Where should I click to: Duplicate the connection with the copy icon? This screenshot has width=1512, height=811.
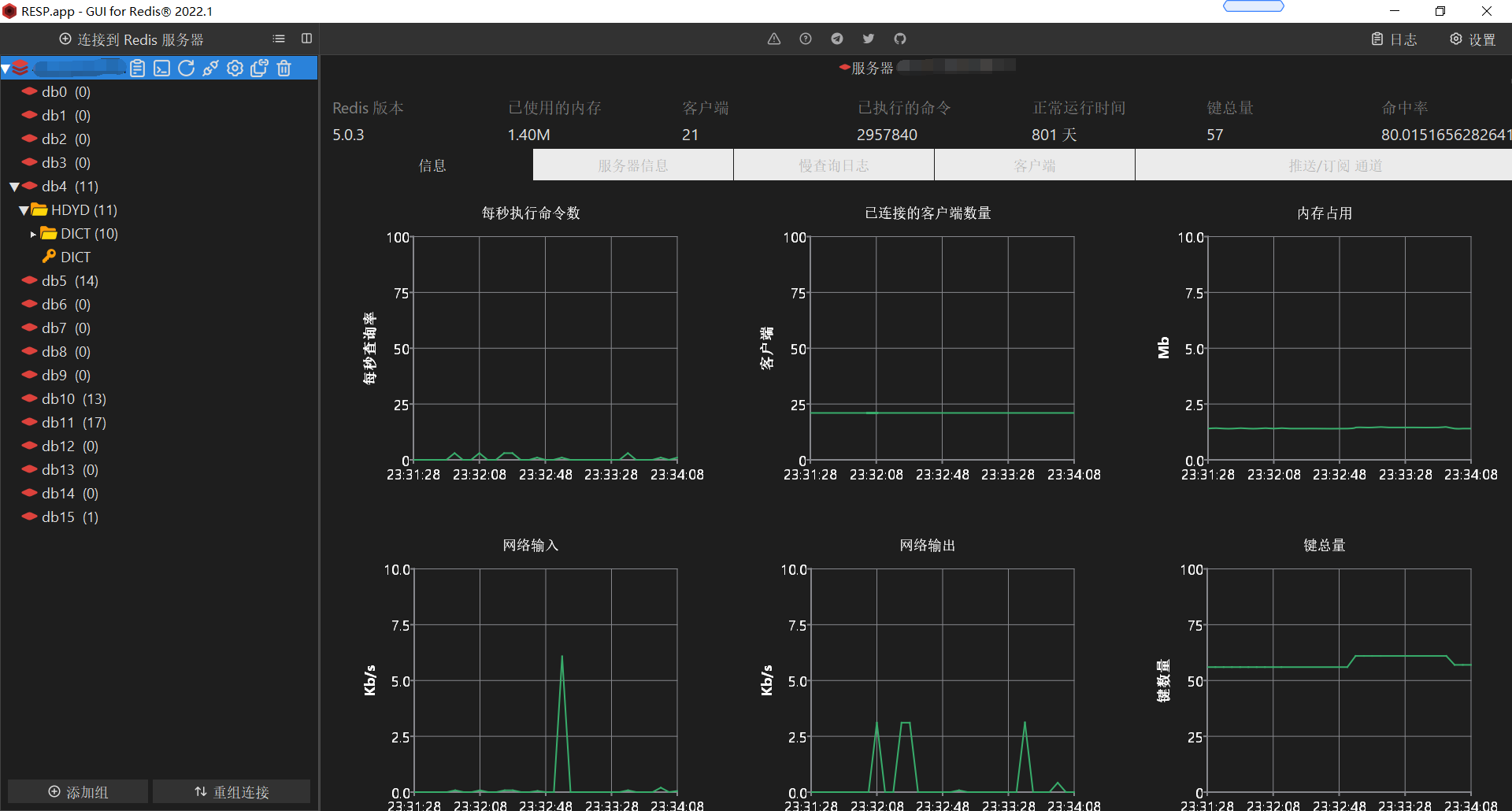coord(259,69)
